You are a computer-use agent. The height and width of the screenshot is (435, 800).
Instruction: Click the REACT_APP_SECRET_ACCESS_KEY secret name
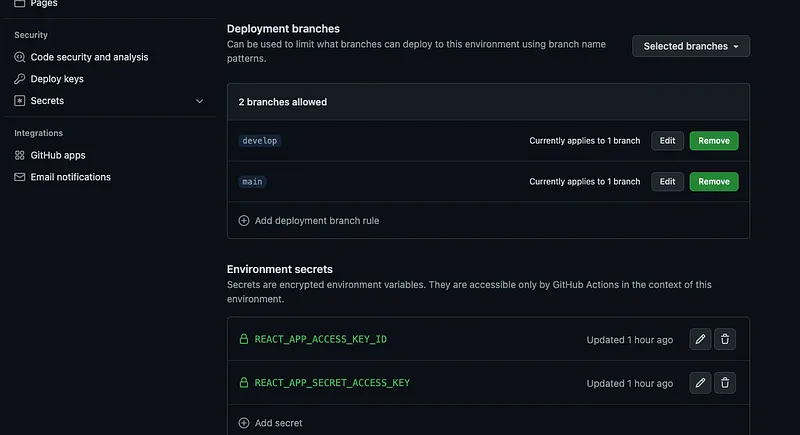click(332, 382)
